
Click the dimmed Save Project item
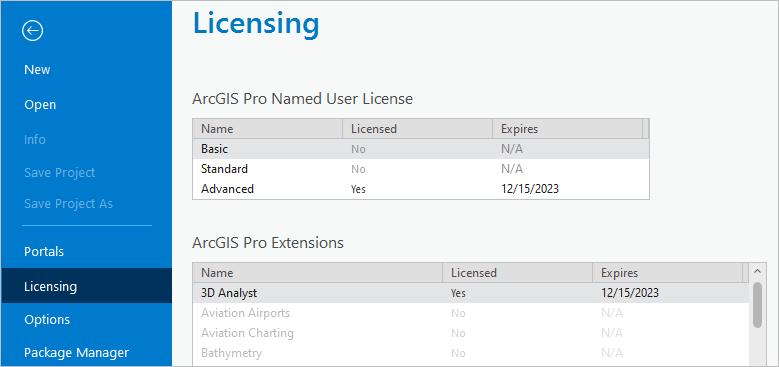coord(60,173)
